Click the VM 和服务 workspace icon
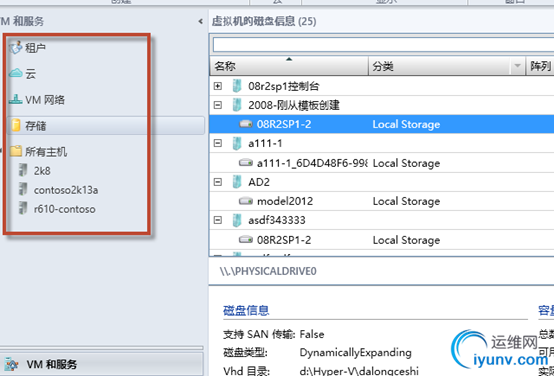 click(11, 364)
